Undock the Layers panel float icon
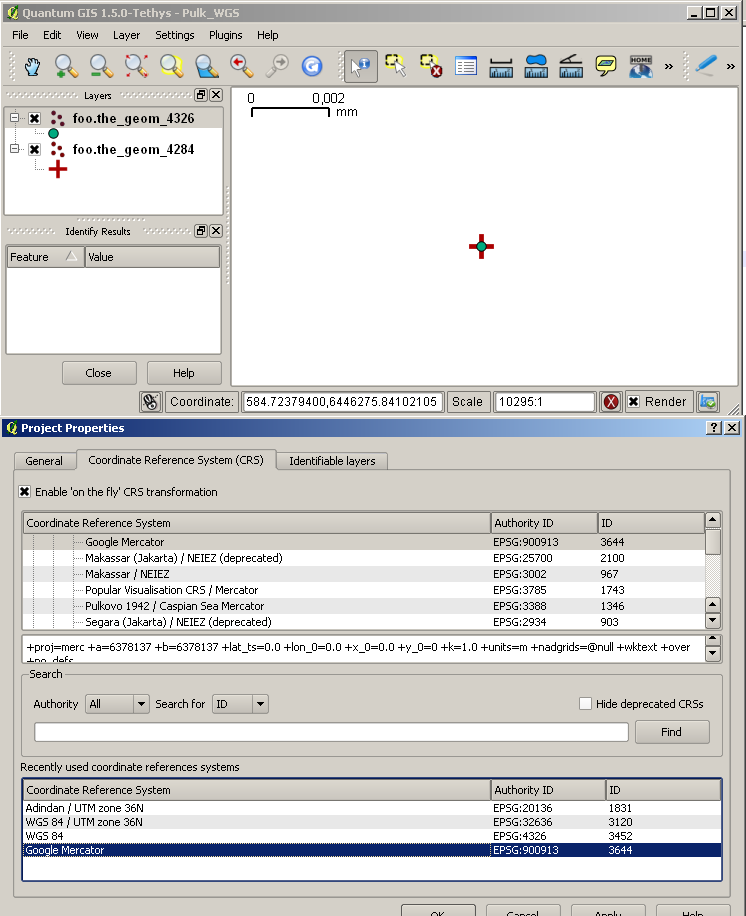The image size is (746, 916). [x=201, y=95]
